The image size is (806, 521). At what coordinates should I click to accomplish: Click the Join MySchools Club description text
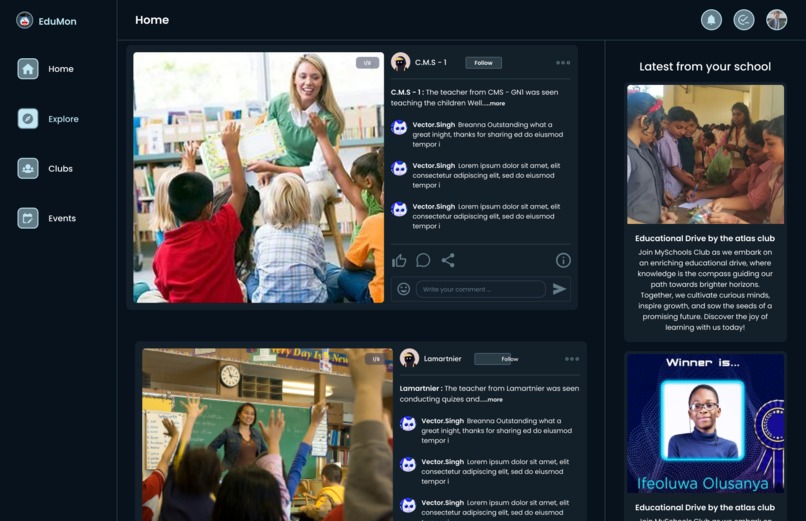705,290
